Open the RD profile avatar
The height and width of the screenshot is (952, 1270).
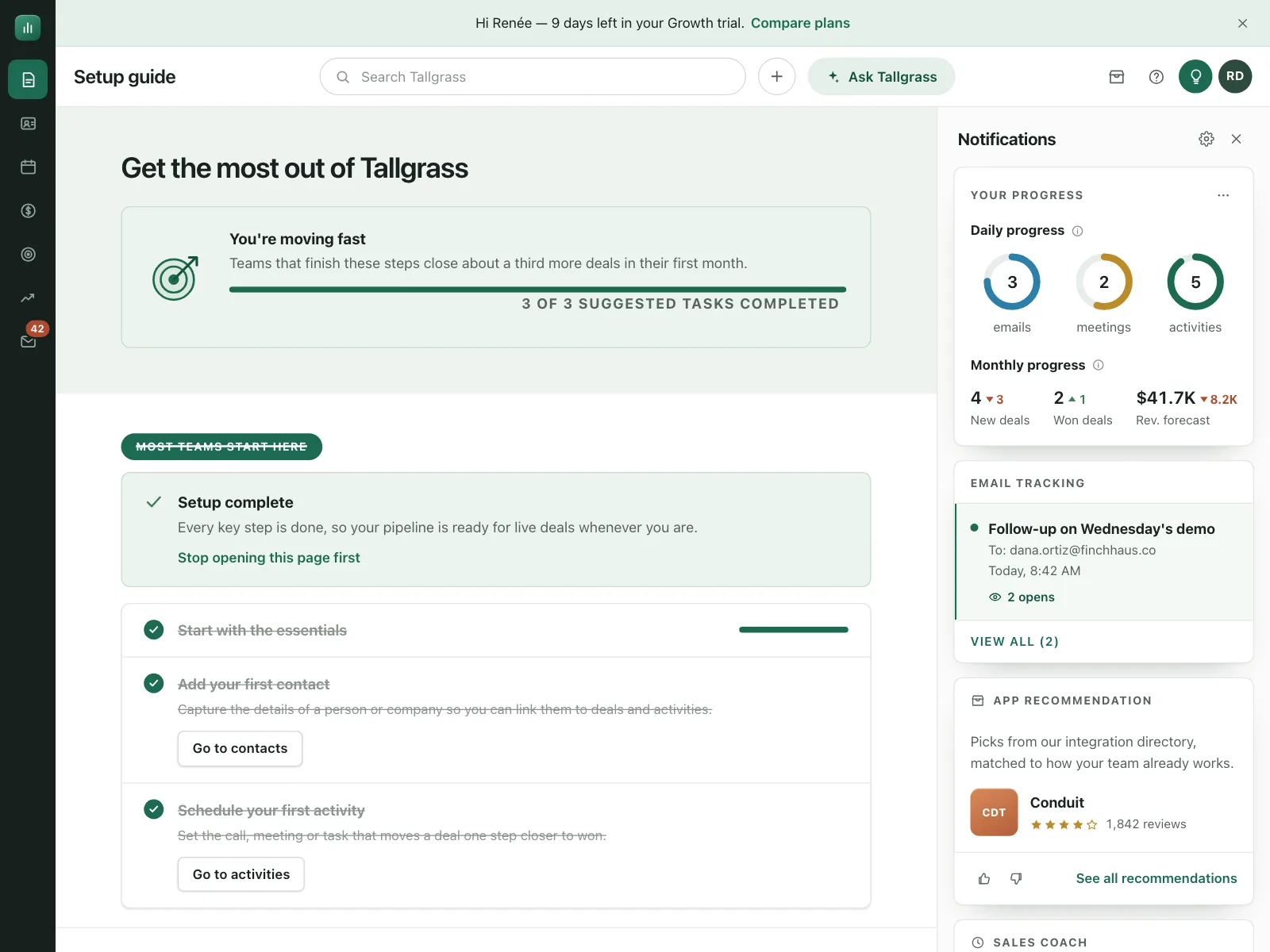point(1235,76)
